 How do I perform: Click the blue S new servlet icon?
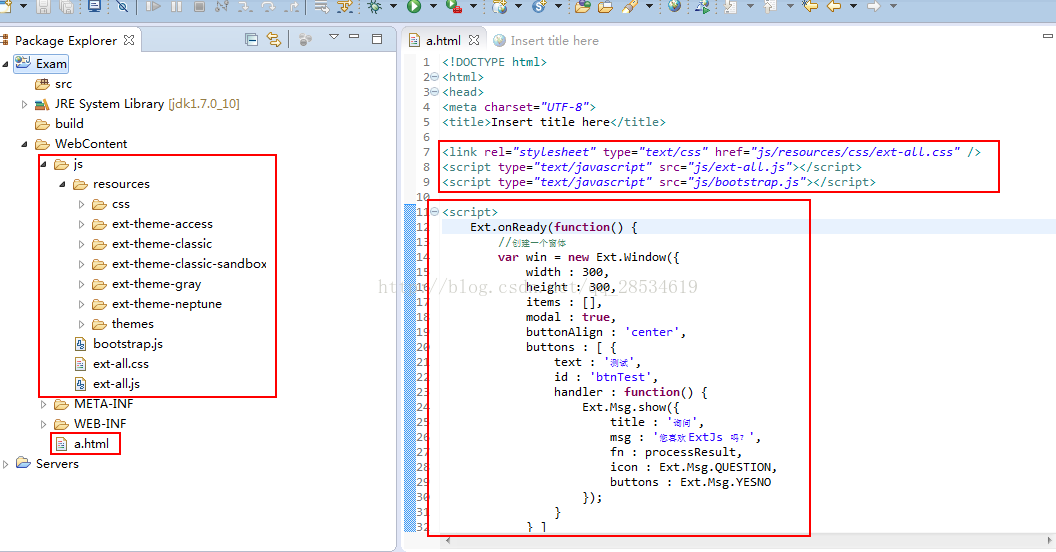pos(539,7)
